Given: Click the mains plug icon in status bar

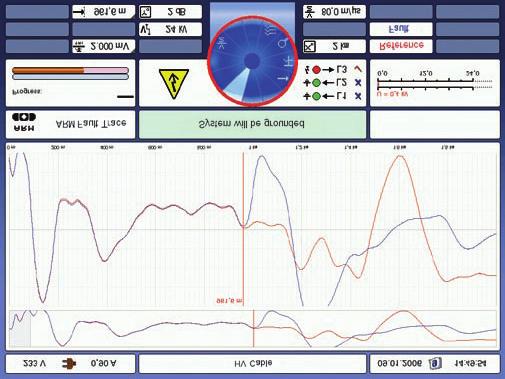Looking at the screenshot, I should pyautogui.click(x=69, y=363).
